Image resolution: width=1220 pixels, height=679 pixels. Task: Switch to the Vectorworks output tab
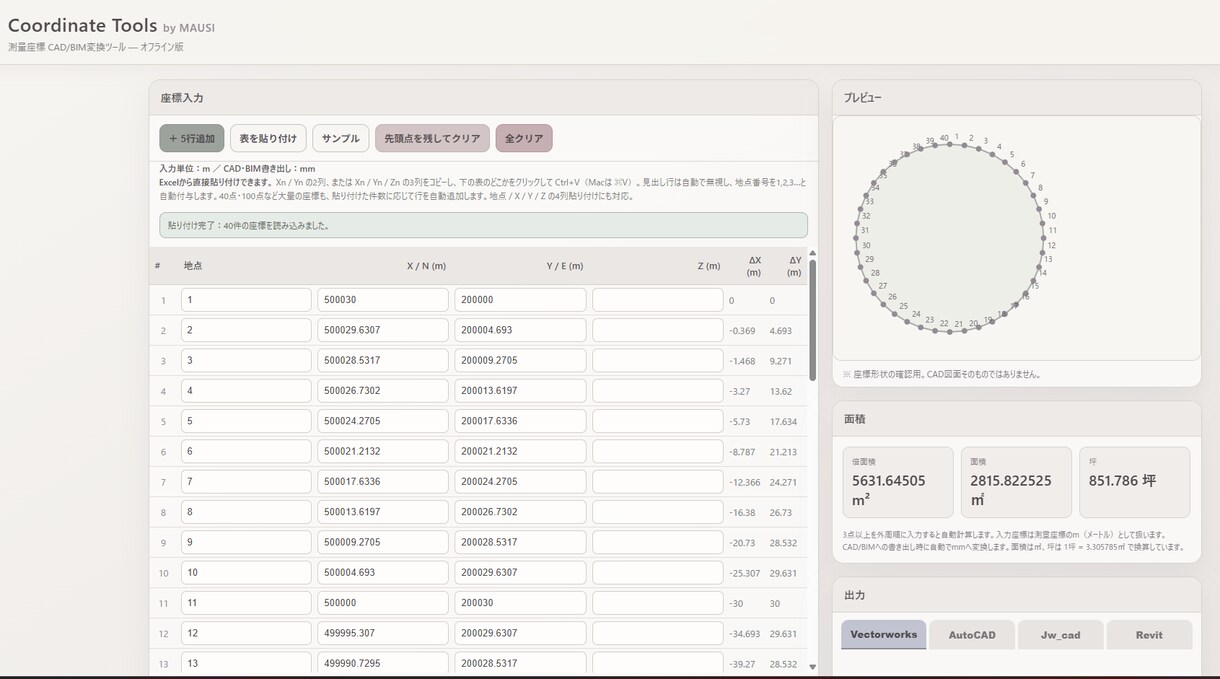pos(884,635)
